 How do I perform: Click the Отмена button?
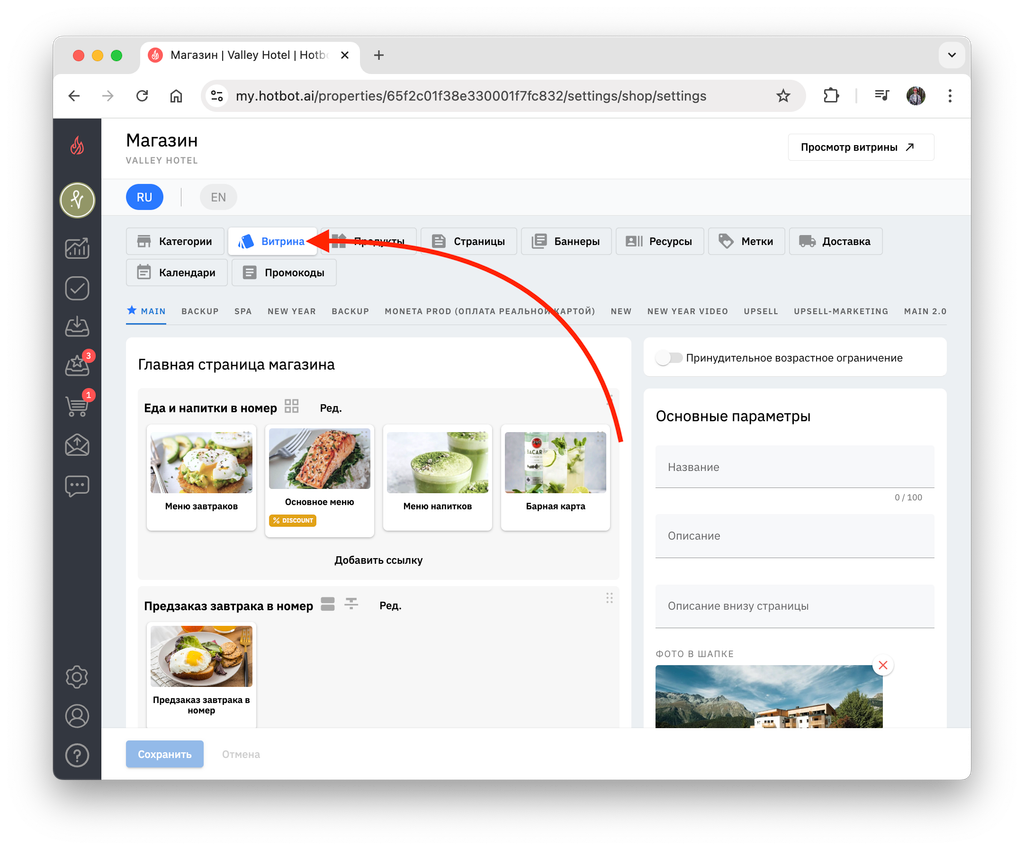pos(240,754)
